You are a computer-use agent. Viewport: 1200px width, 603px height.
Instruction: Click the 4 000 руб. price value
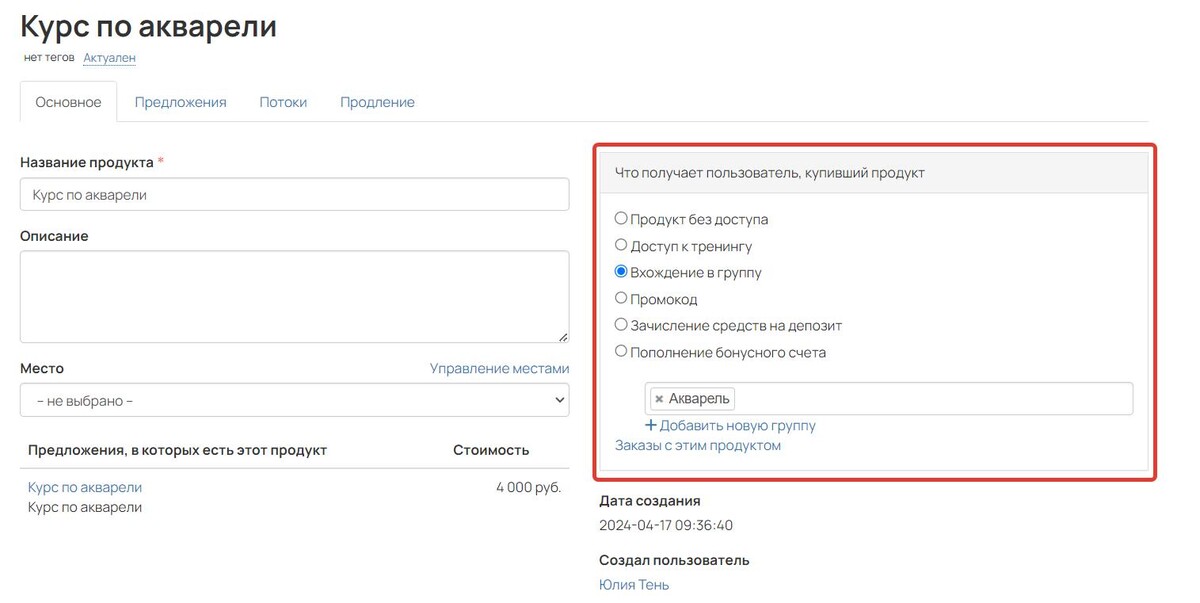528,487
